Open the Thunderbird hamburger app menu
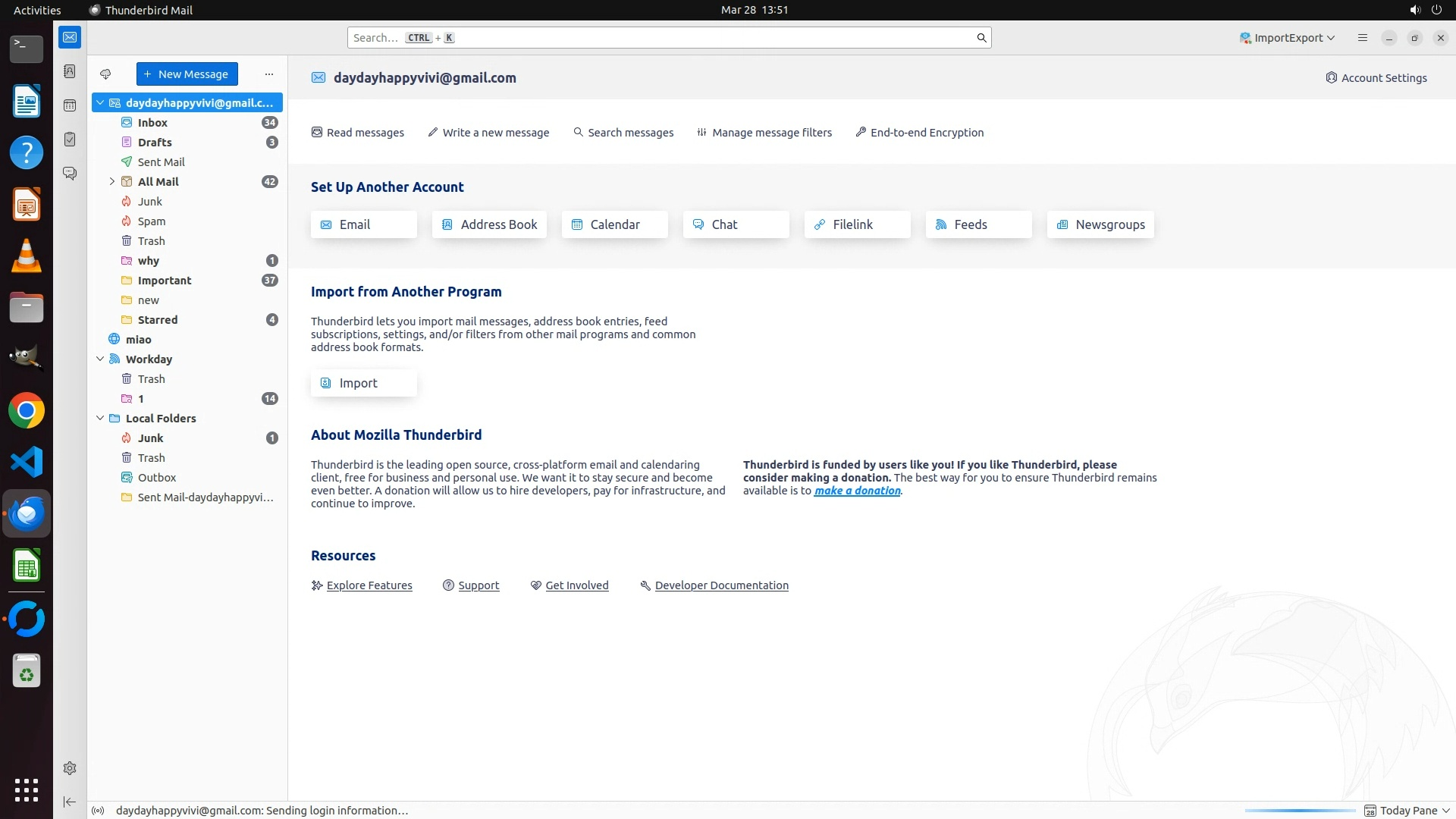Image resolution: width=1456 pixels, height=819 pixels. pos(1363,38)
